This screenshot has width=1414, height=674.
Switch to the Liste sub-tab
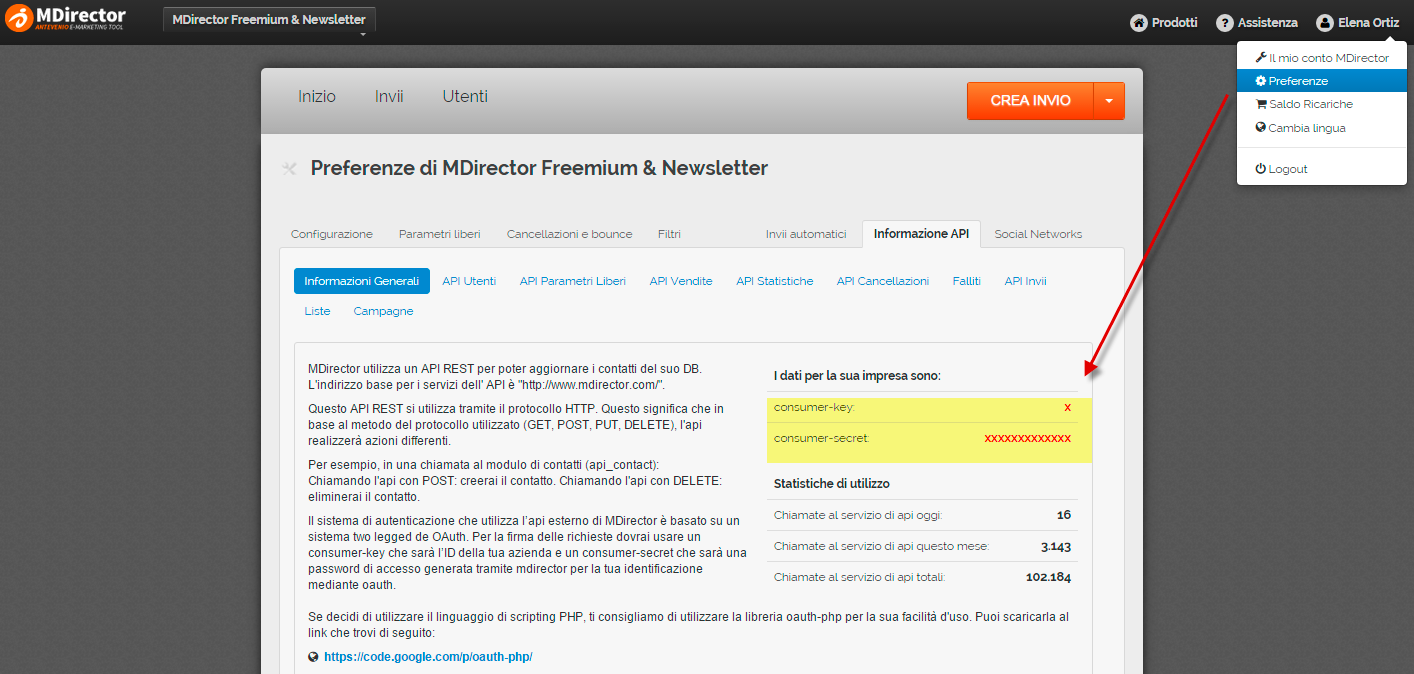coord(317,311)
